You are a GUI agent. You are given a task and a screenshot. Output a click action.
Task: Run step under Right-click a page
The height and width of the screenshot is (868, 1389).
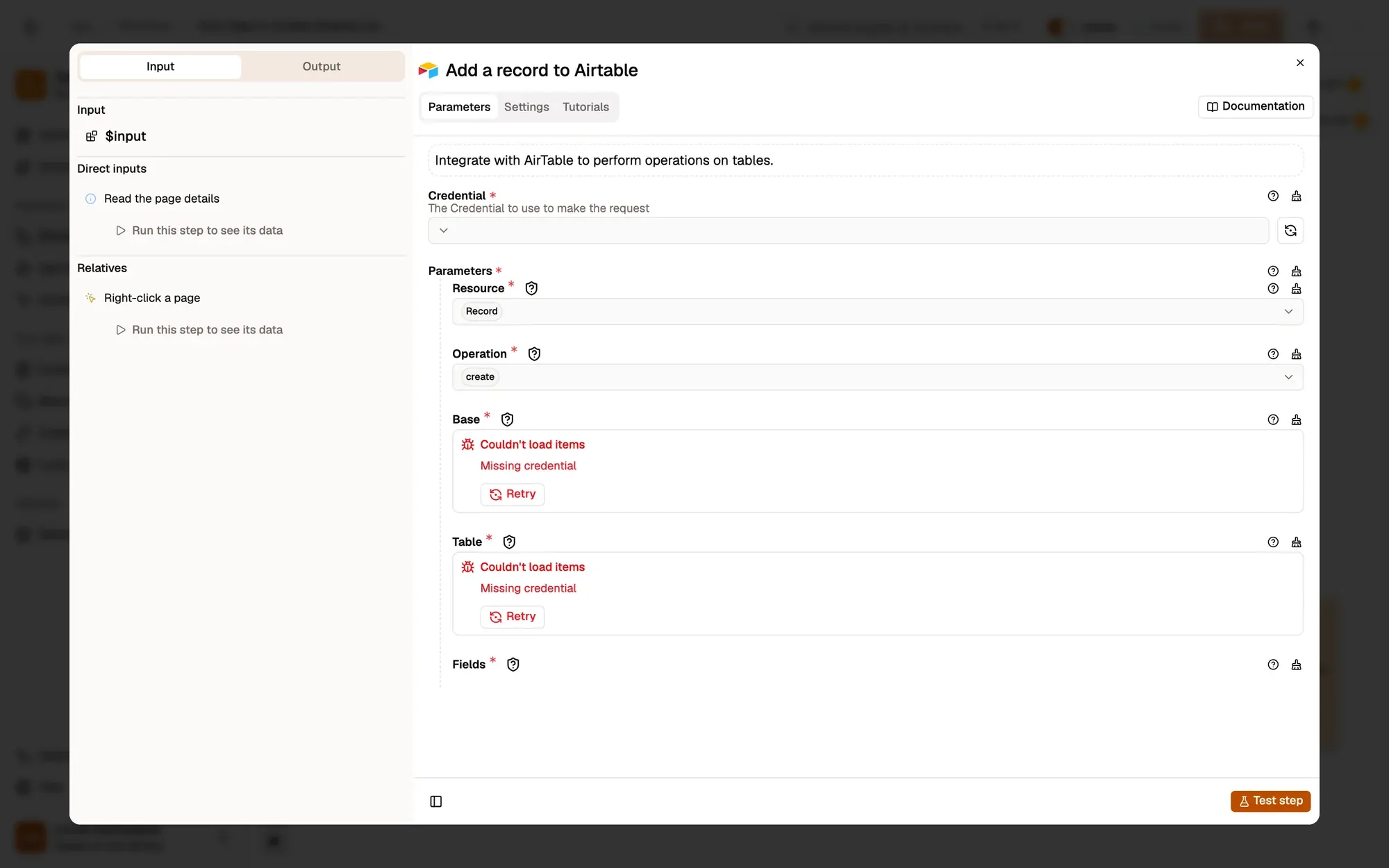[x=199, y=330]
